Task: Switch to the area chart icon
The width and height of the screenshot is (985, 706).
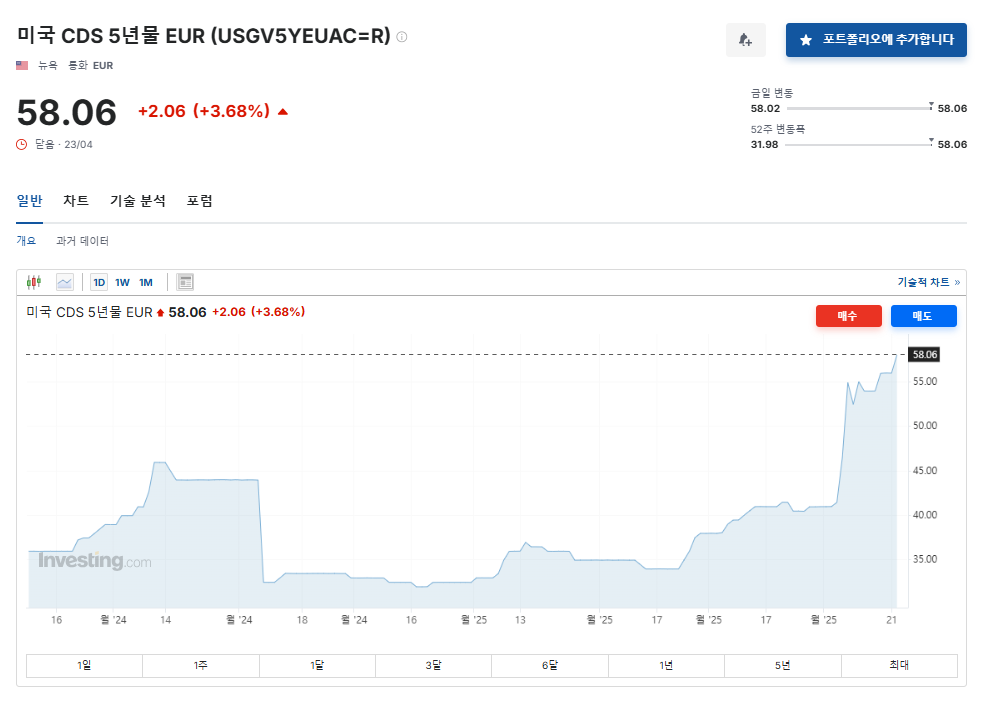Action: pos(65,282)
